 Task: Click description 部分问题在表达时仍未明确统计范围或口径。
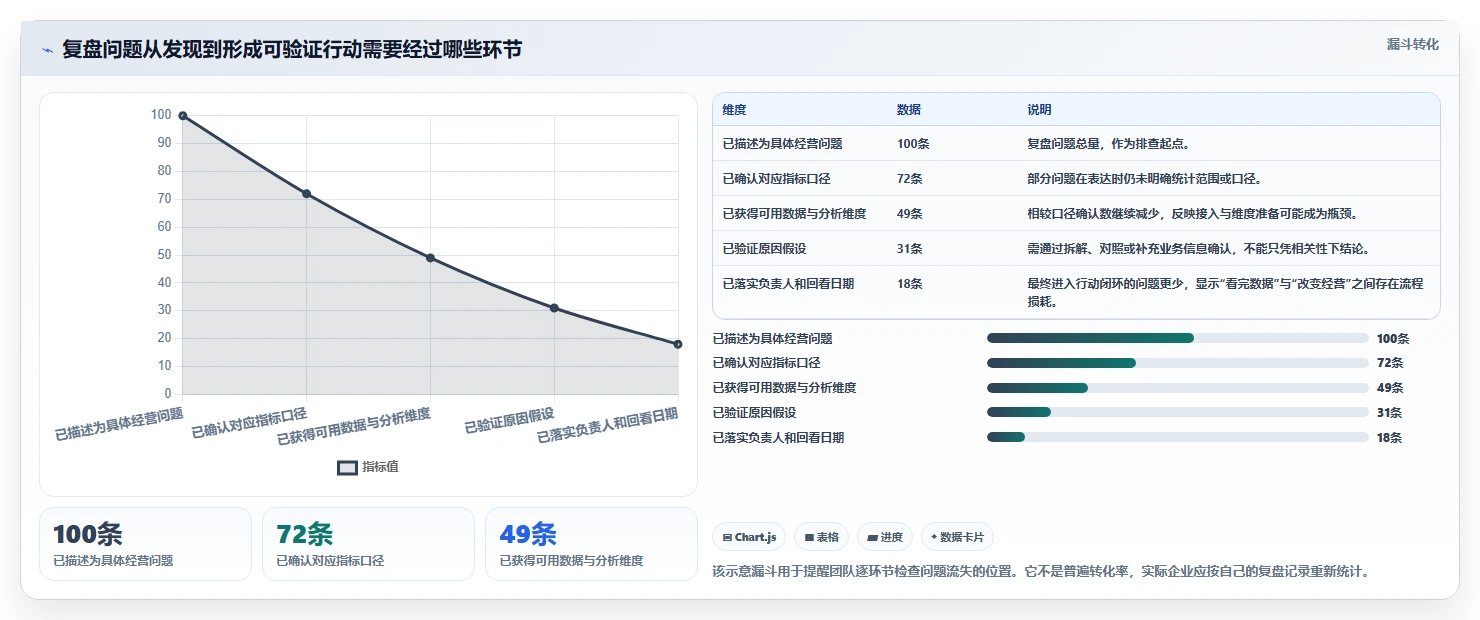[x=1144, y=179]
